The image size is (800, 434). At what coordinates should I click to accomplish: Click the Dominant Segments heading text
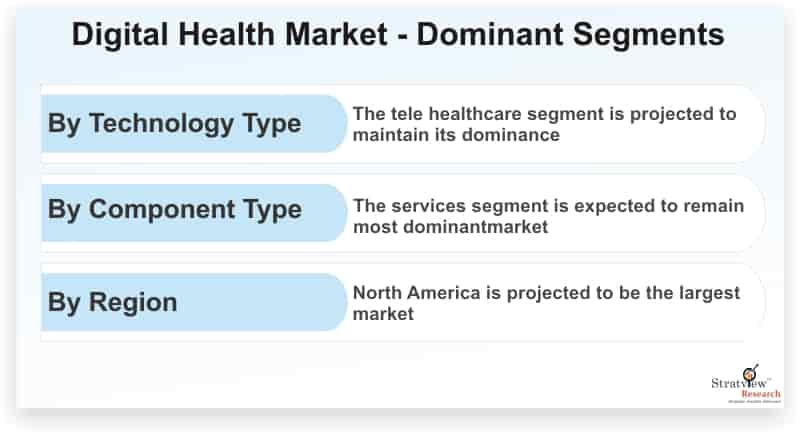(570, 35)
